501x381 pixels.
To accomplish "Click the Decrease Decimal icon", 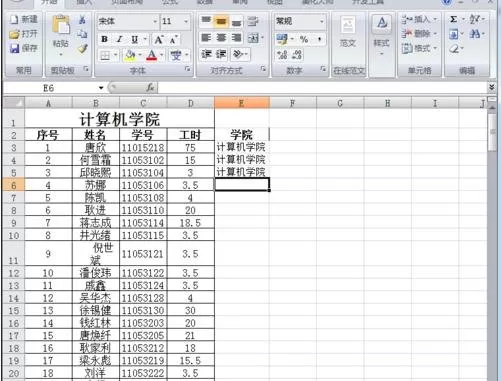I will tap(297, 55).
